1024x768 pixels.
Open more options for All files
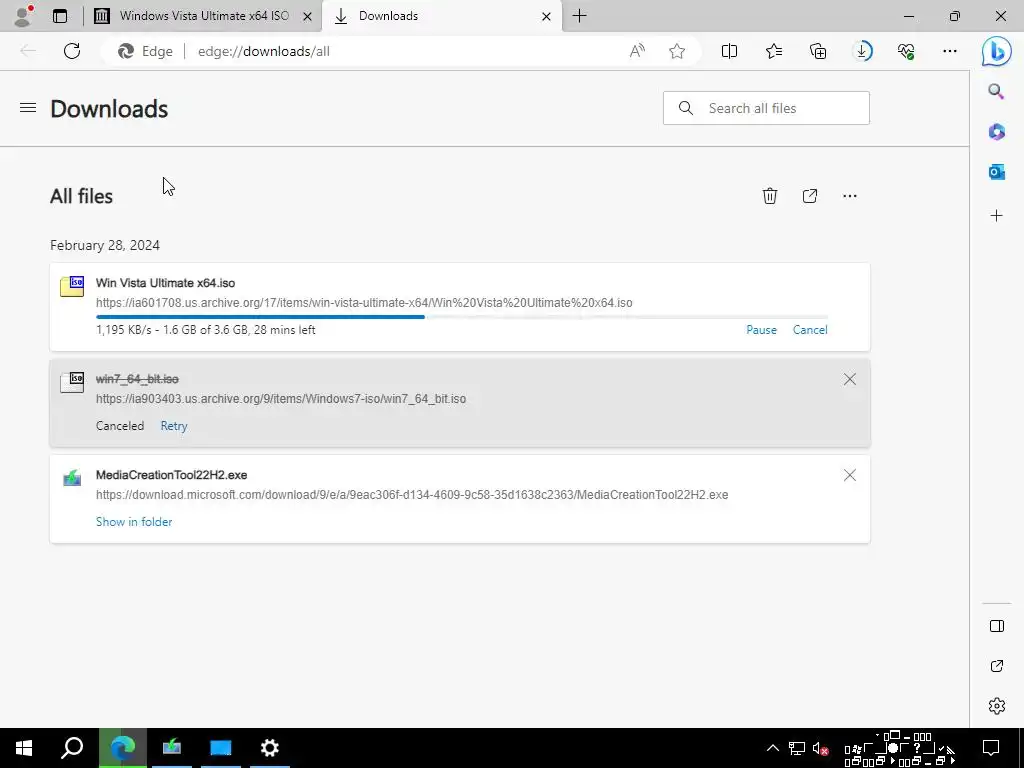click(x=850, y=196)
